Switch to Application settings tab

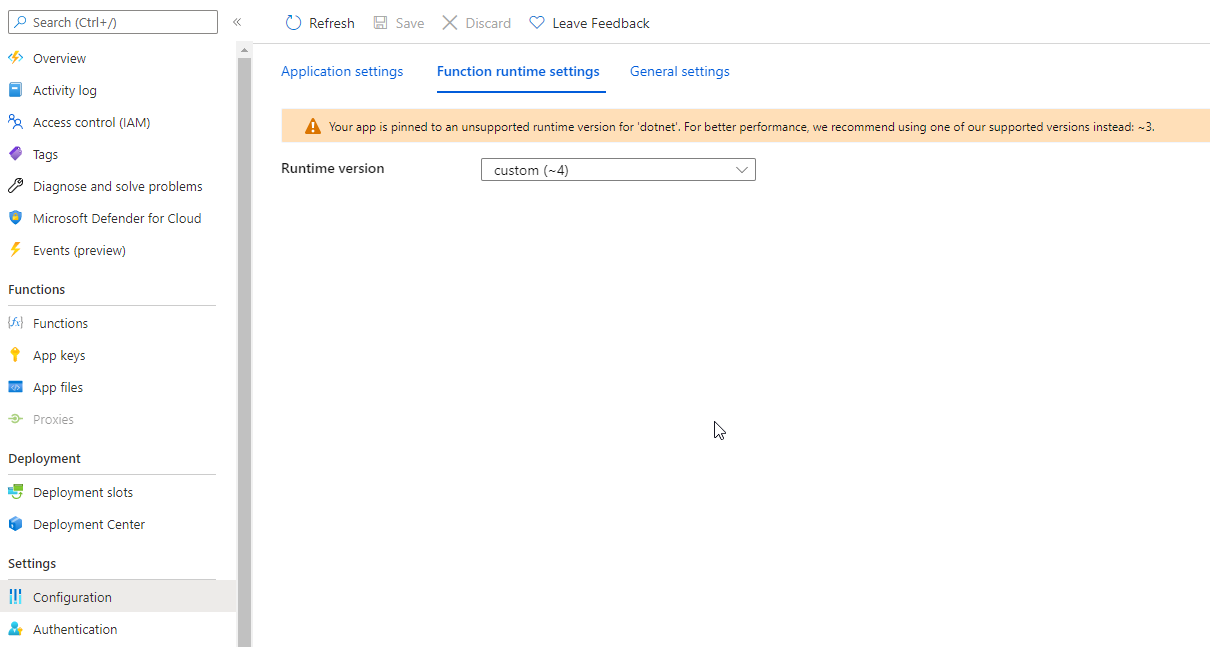[342, 72]
